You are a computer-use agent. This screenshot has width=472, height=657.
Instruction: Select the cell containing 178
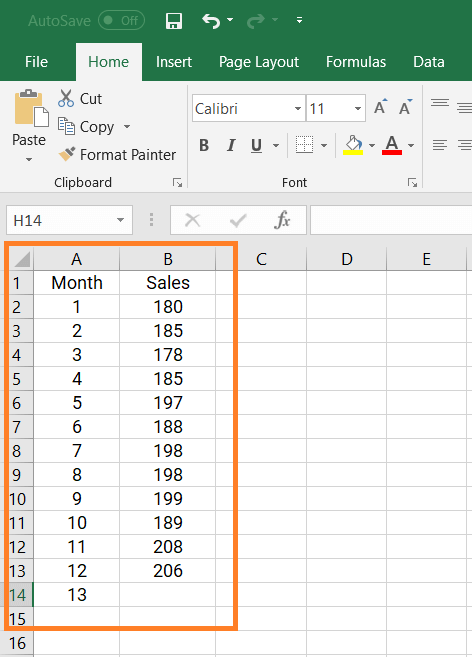(168, 355)
